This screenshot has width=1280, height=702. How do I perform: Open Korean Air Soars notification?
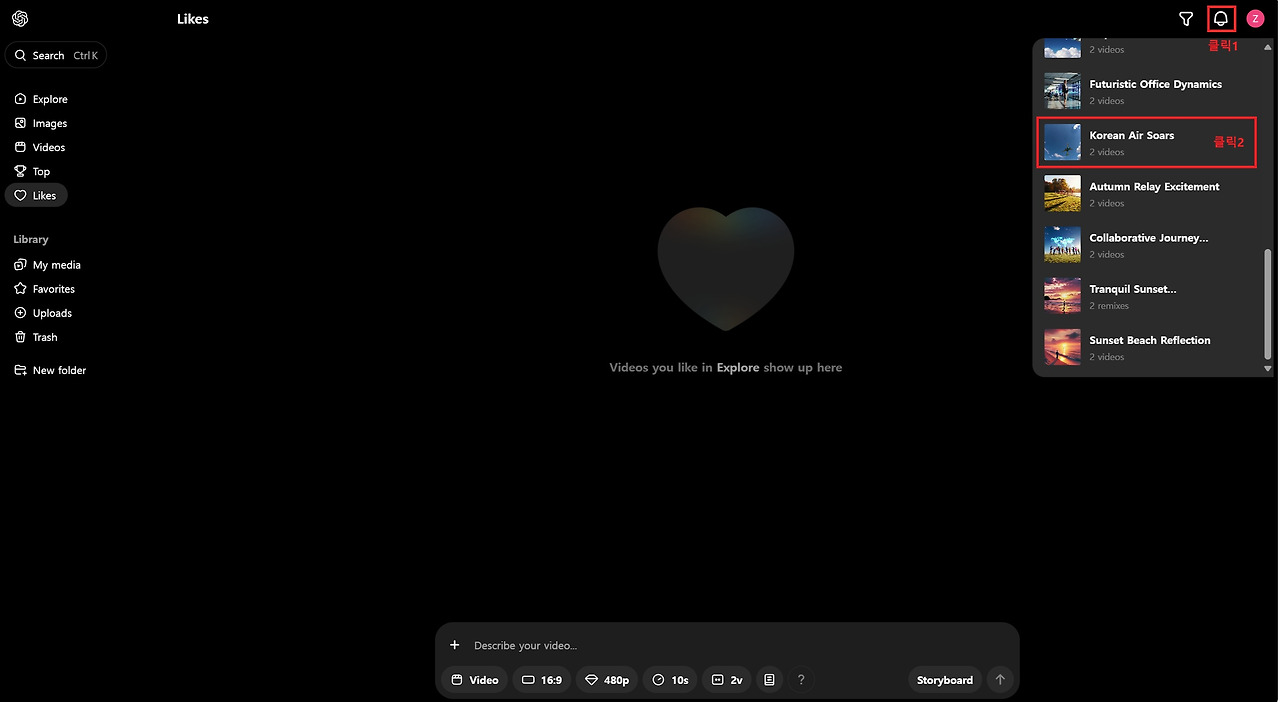click(1148, 142)
